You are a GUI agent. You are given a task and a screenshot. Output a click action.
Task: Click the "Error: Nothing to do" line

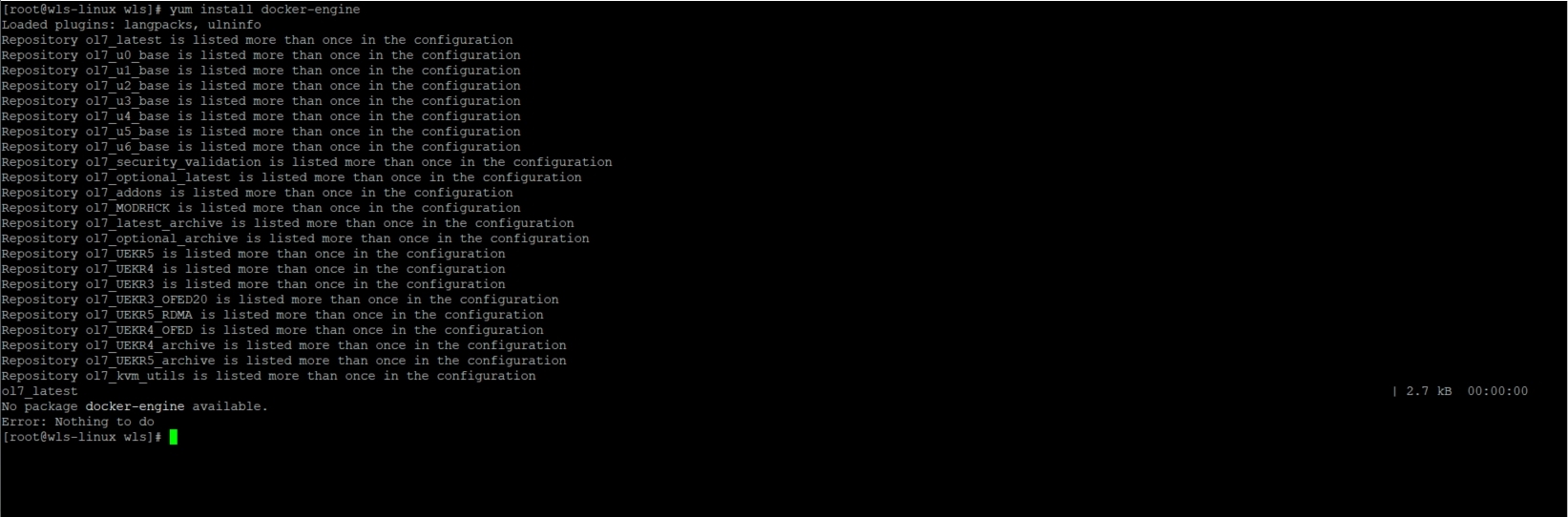pyautogui.click(x=77, y=422)
